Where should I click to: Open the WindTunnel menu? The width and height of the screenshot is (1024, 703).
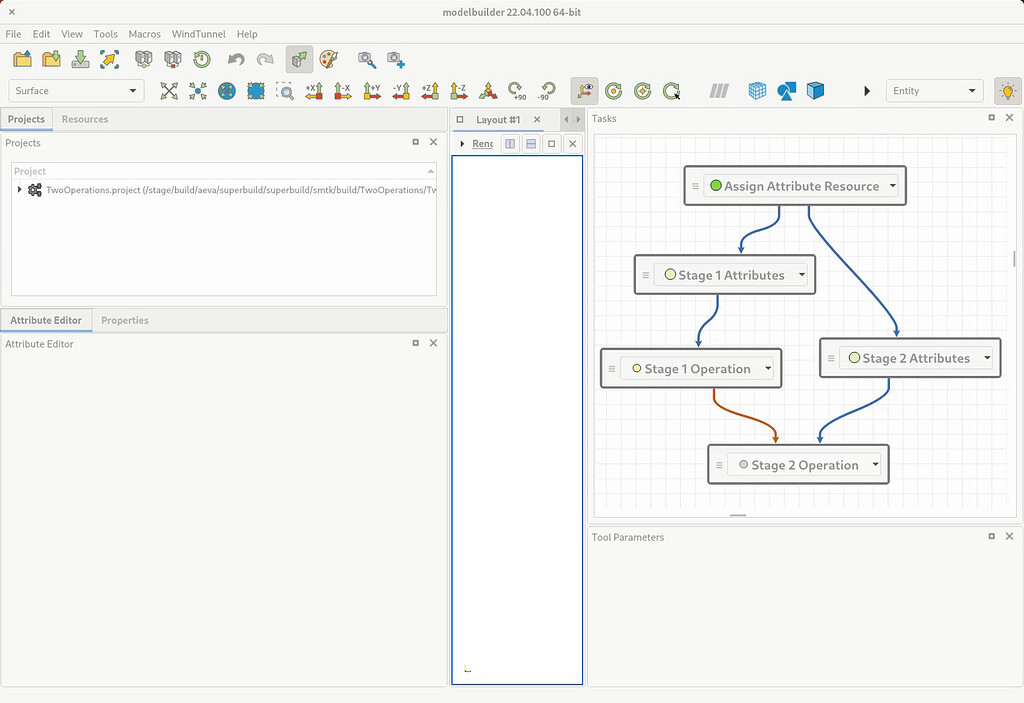point(198,34)
